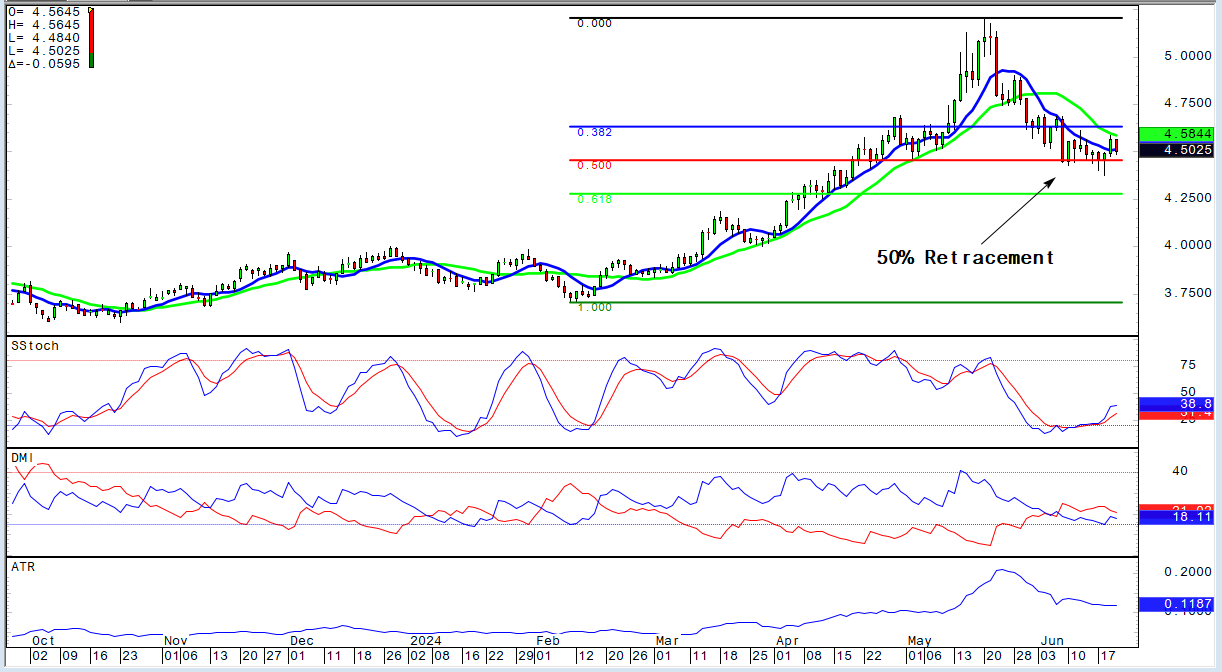Select the 0.000 Fibonacci top label
Image resolution: width=1222 pixels, height=672 pixels.
coord(595,23)
